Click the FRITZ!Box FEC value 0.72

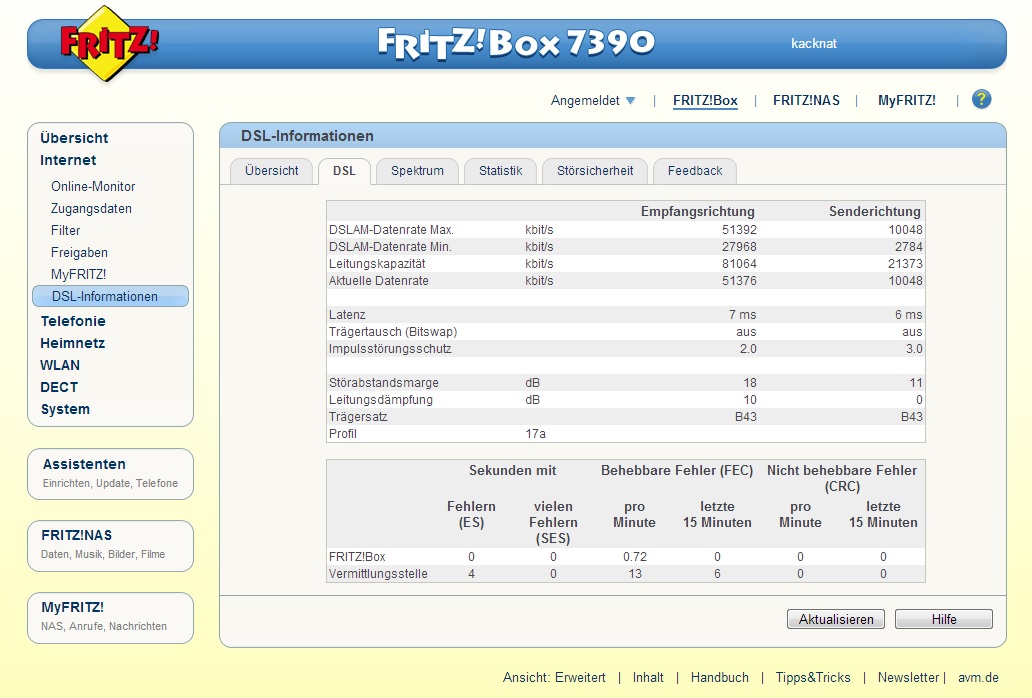point(634,557)
